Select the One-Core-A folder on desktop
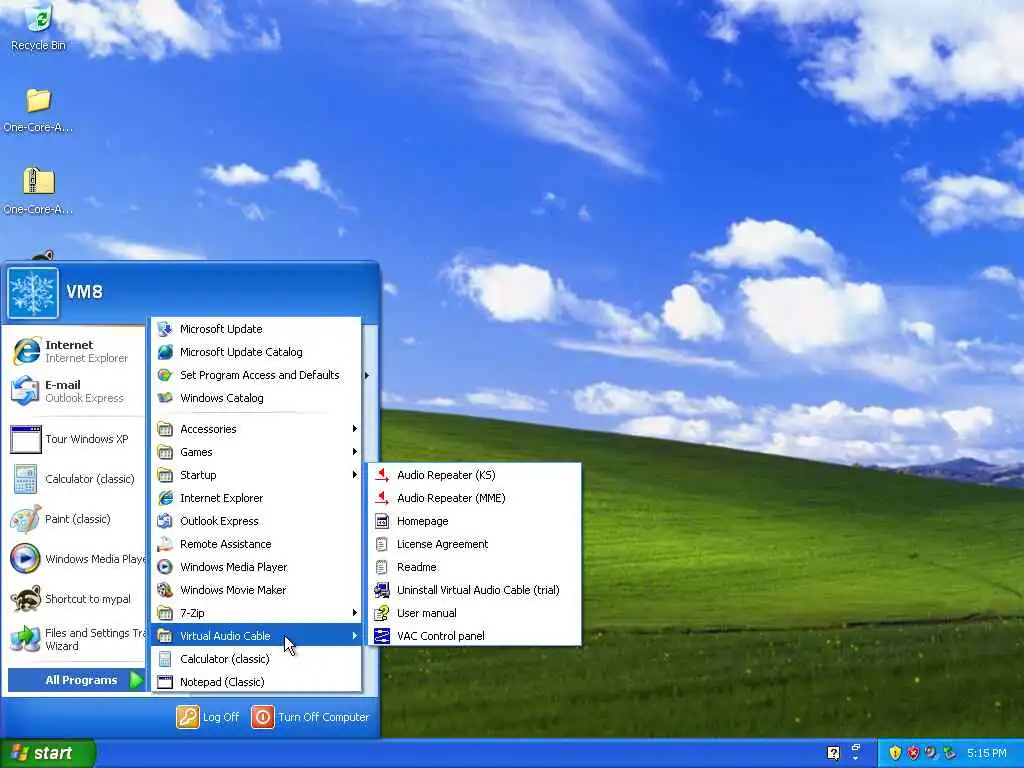 (39, 101)
